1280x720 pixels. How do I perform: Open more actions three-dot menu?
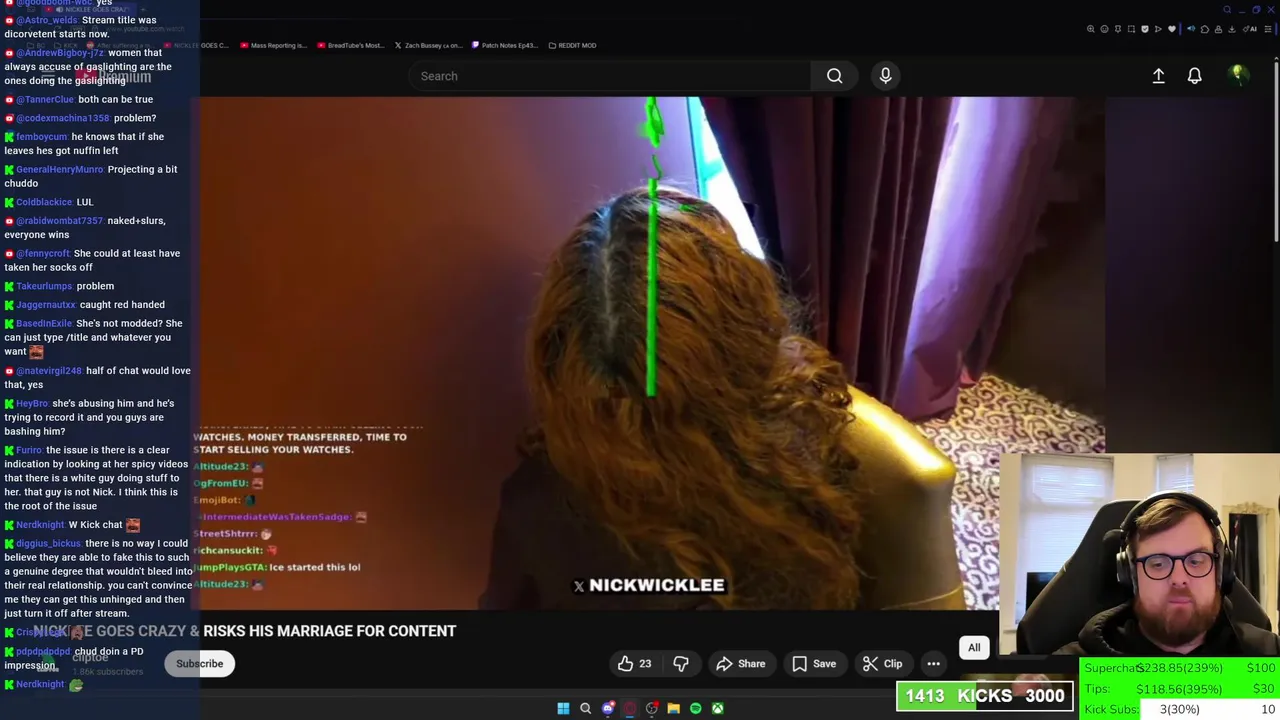point(933,663)
